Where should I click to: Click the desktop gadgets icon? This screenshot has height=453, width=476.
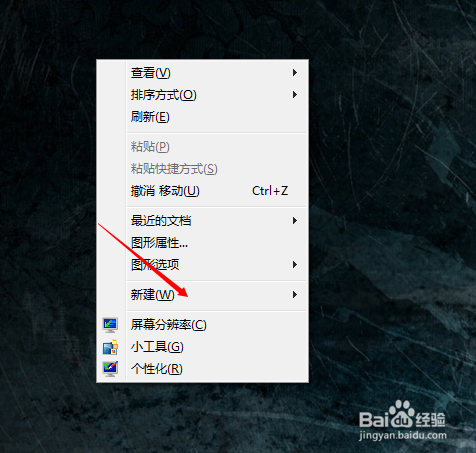point(110,347)
